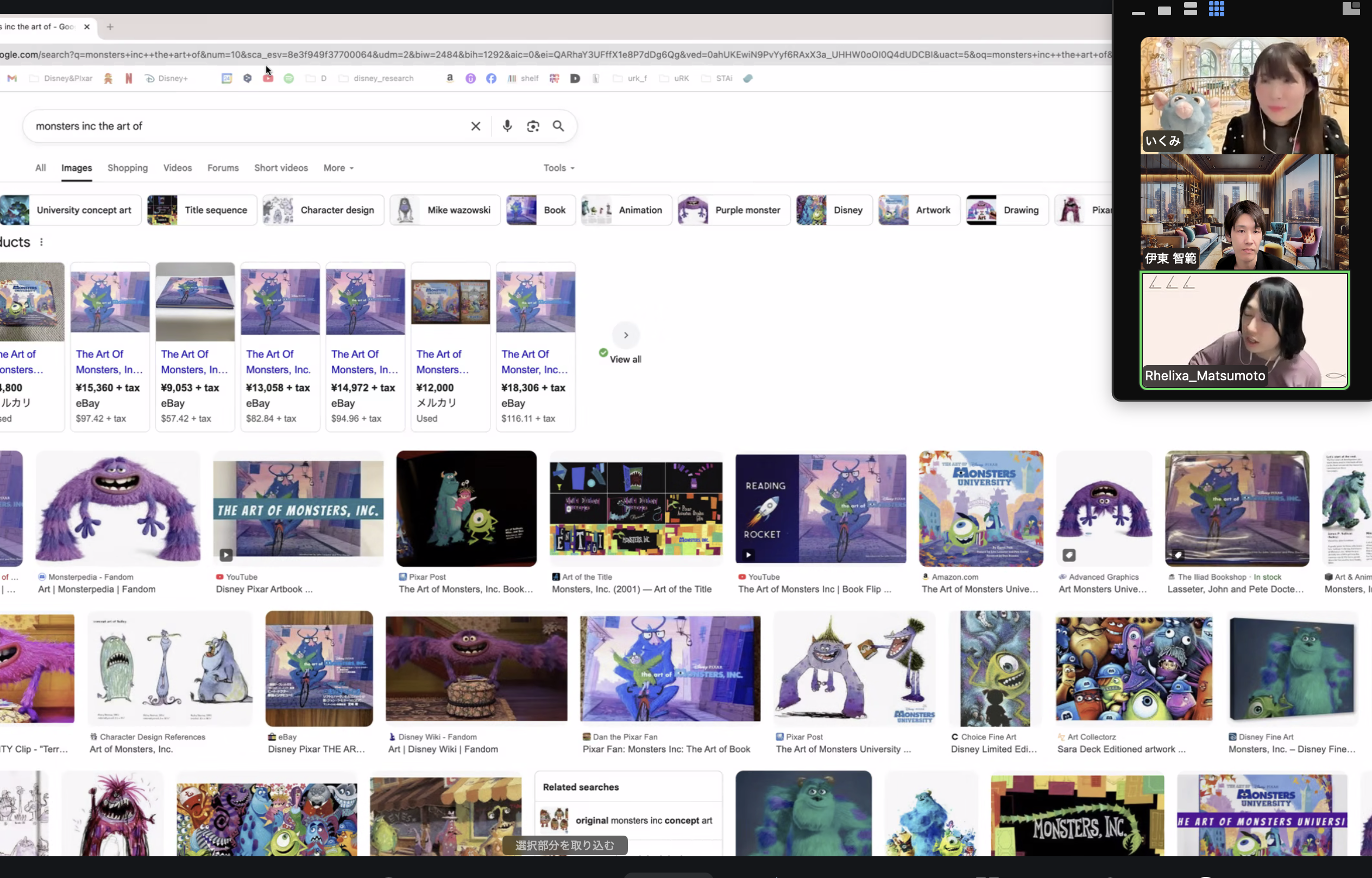Start voice search with the microphone
1372x878 pixels.
click(x=507, y=126)
